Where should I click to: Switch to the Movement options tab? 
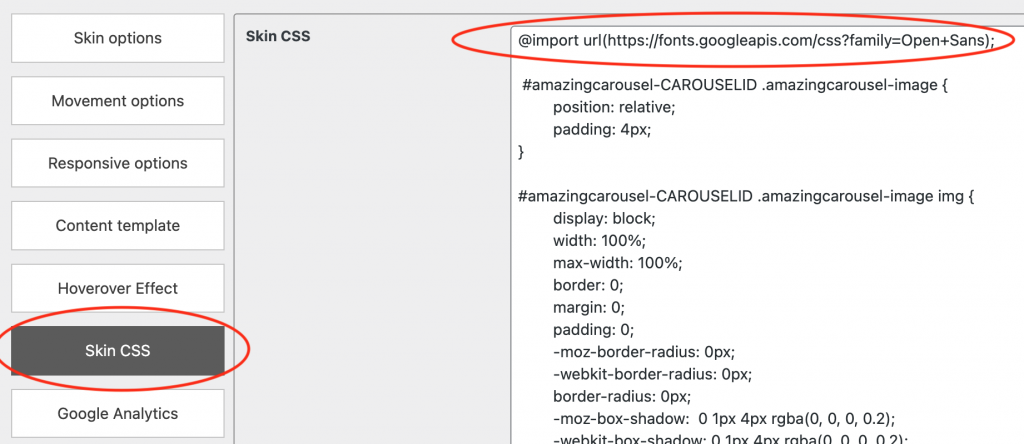click(117, 101)
